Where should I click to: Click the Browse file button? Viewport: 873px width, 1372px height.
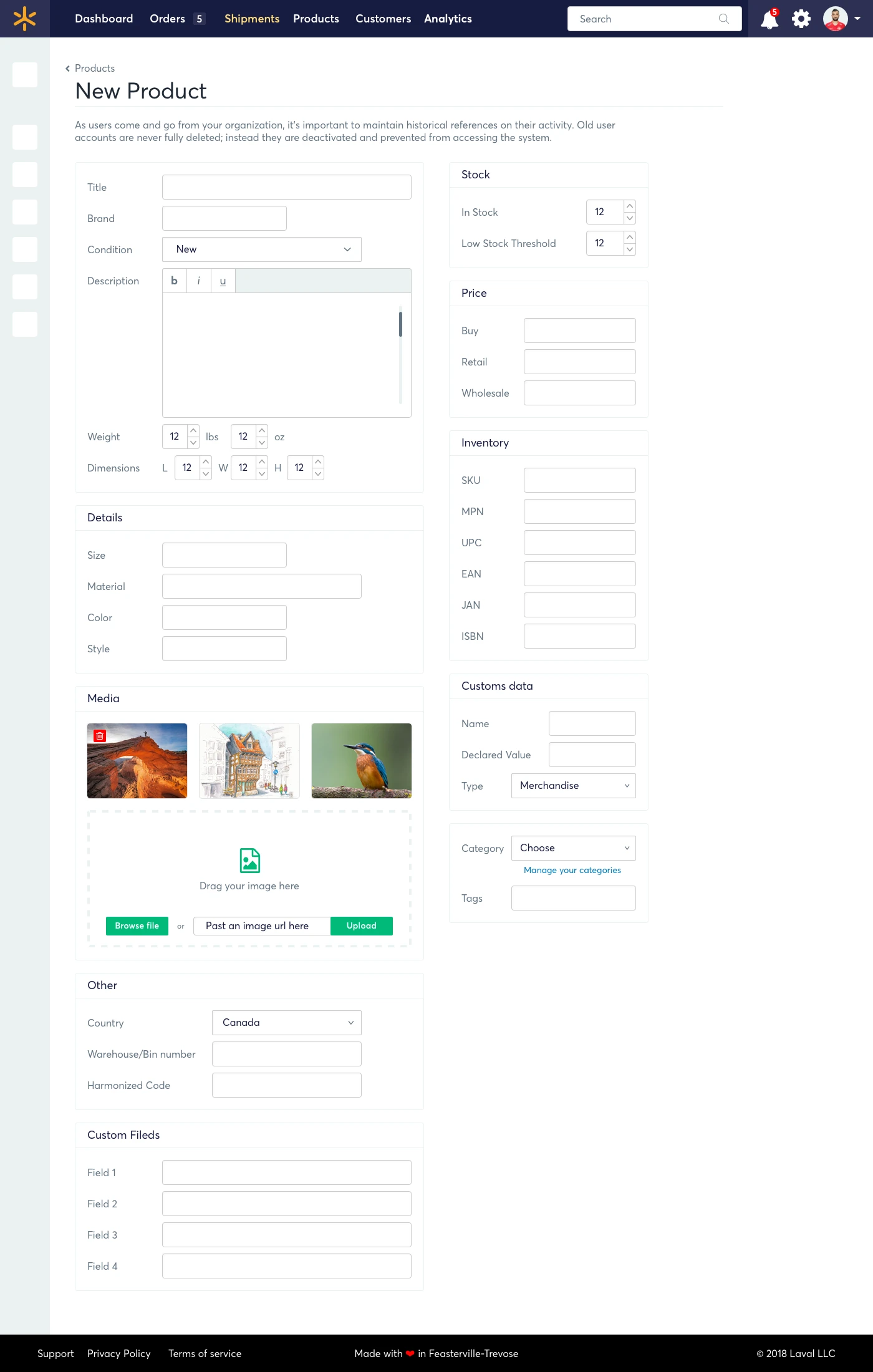coord(137,926)
